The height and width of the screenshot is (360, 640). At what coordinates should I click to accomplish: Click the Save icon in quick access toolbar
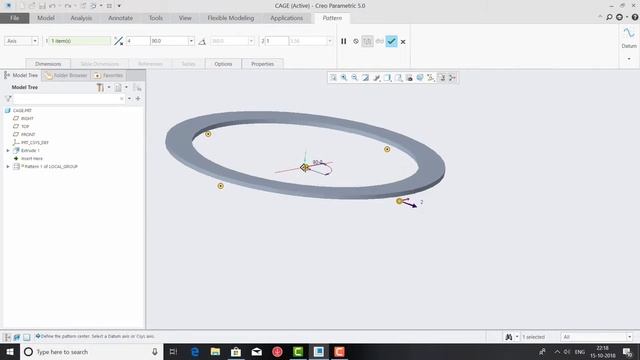(42, 6)
